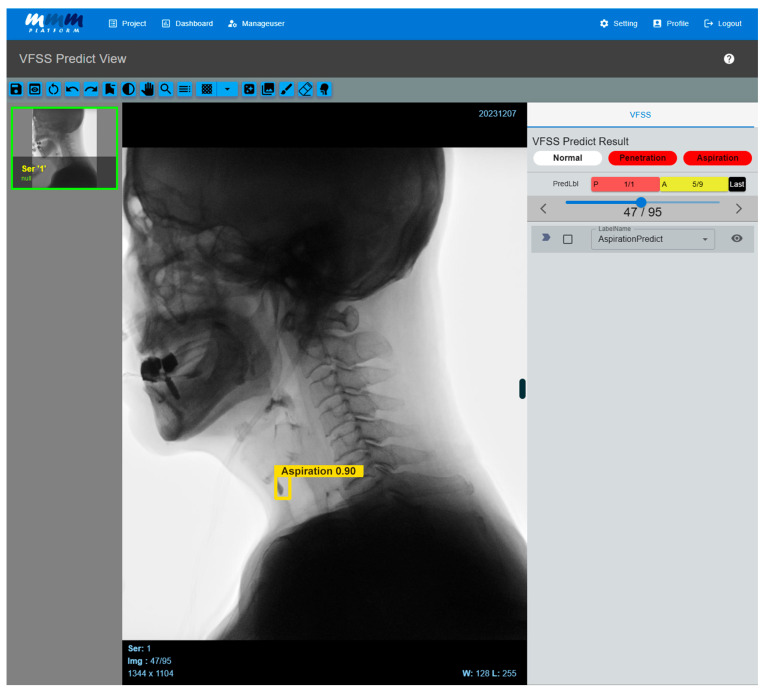Open the LabelName AspirationPredict dropdown
The image size is (763, 691).
653,239
